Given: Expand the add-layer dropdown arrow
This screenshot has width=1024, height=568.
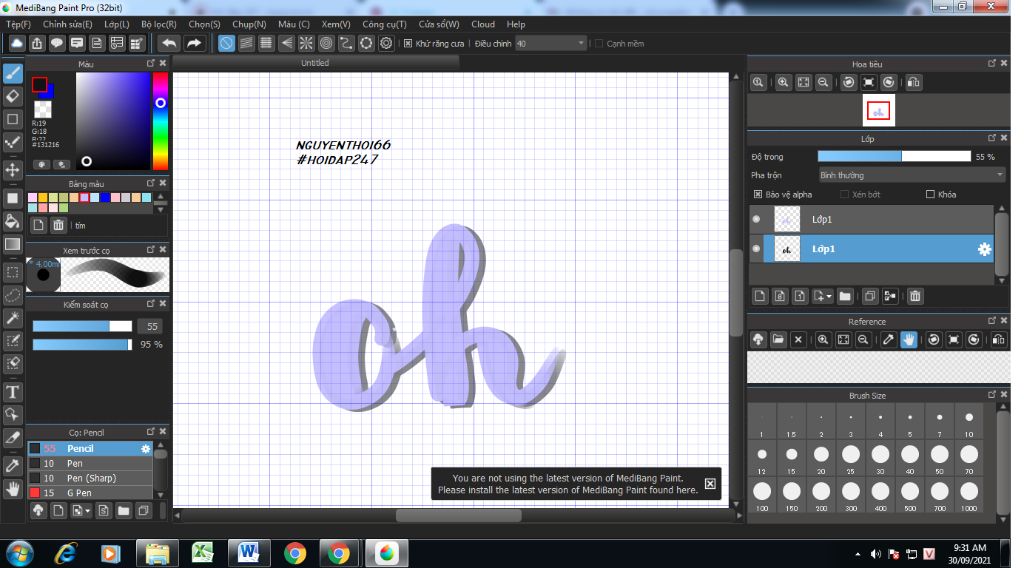Looking at the screenshot, I should pos(829,297).
